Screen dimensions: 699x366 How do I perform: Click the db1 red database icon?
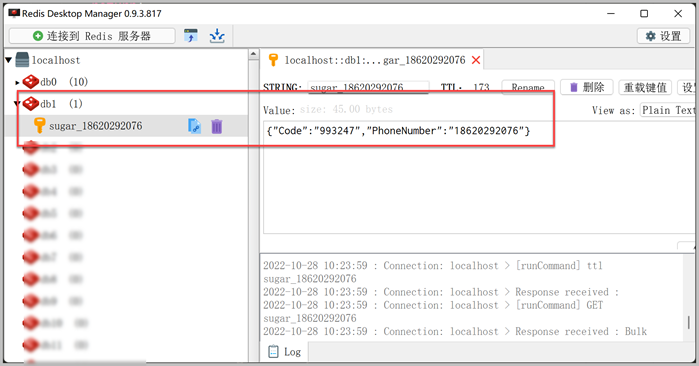coord(31,104)
